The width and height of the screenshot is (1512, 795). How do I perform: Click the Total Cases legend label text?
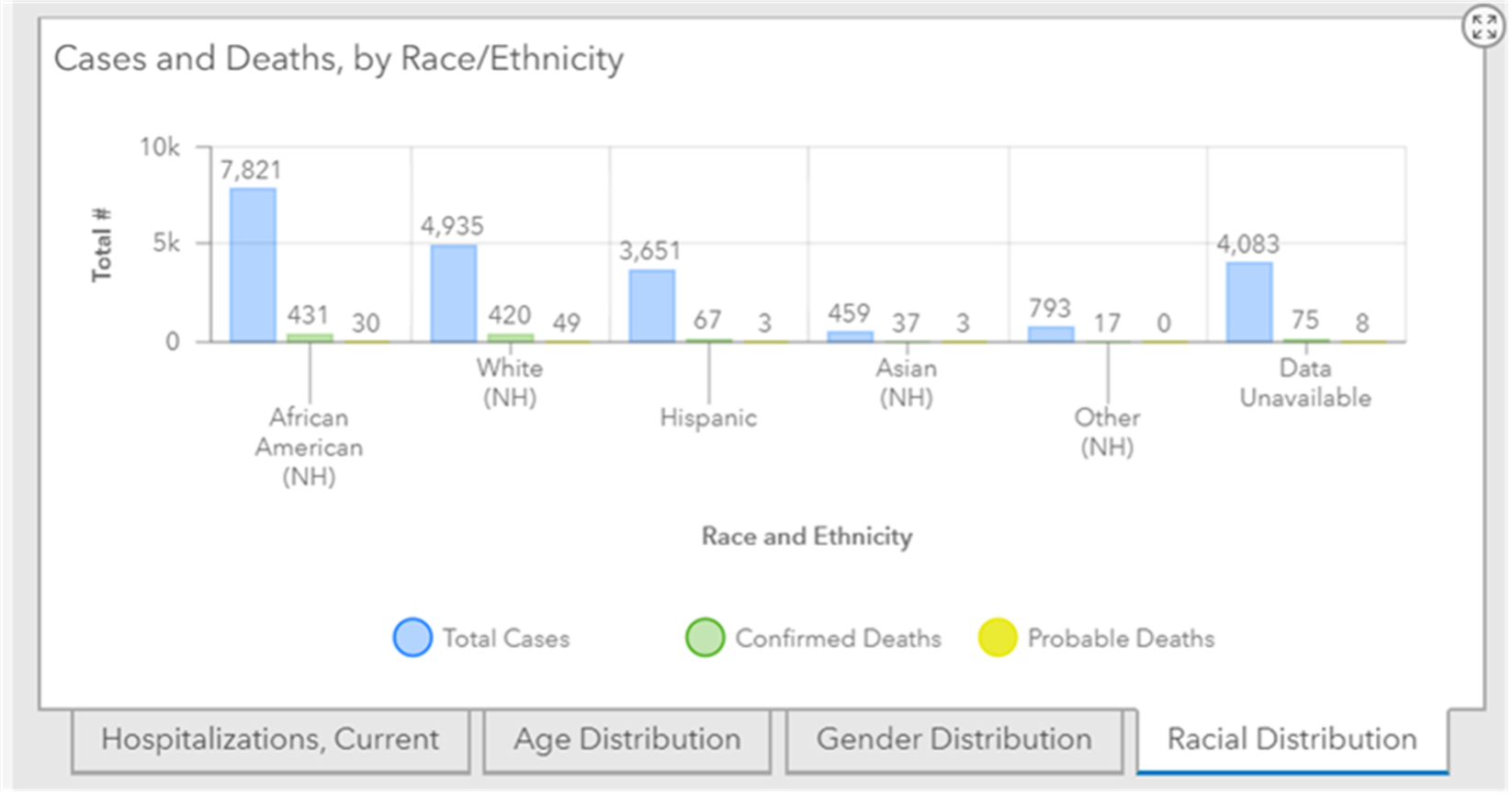coord(505,638)
